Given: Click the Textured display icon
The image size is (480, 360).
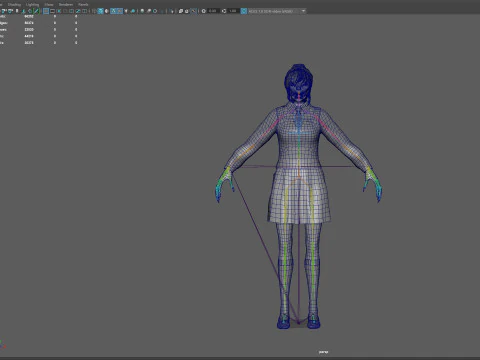Looking at the screenshot, I should 120,11.
